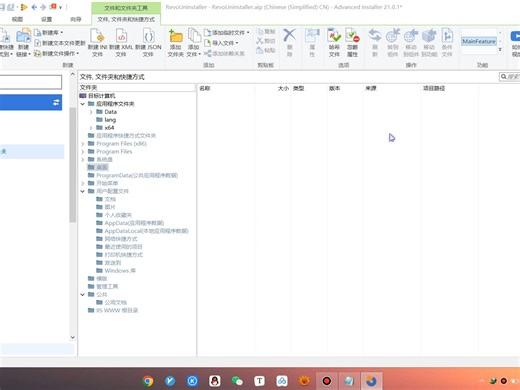Open Chrome from the taskbar

point(148,381)
